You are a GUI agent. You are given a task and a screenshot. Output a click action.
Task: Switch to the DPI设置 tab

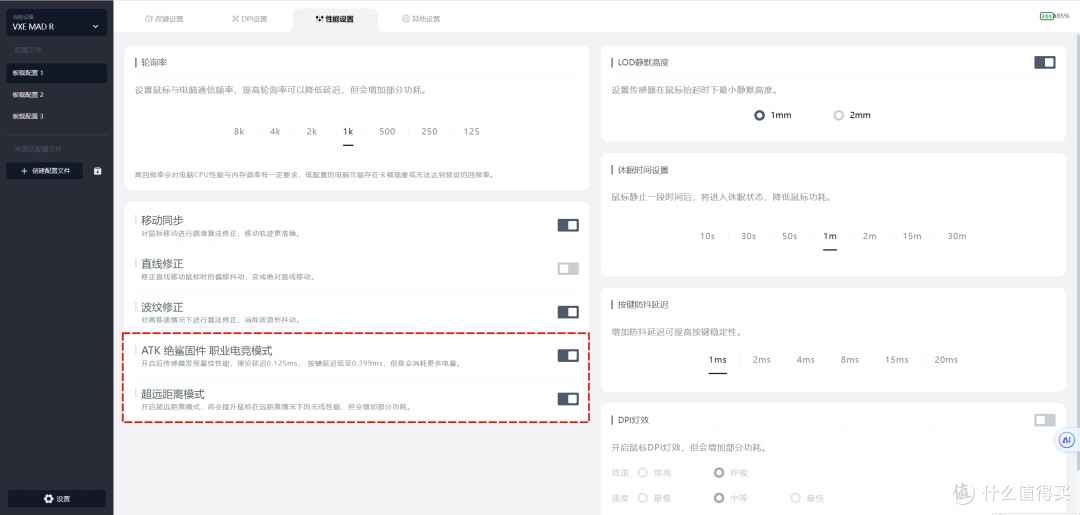tap(249, 19)
